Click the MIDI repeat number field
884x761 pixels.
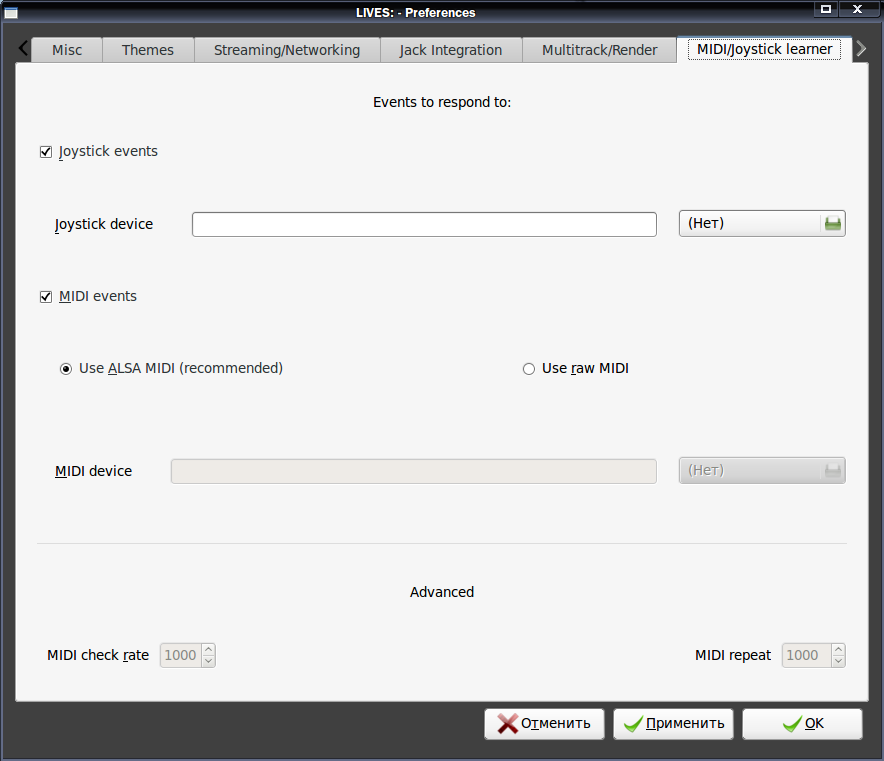click(x=807, y=656)
